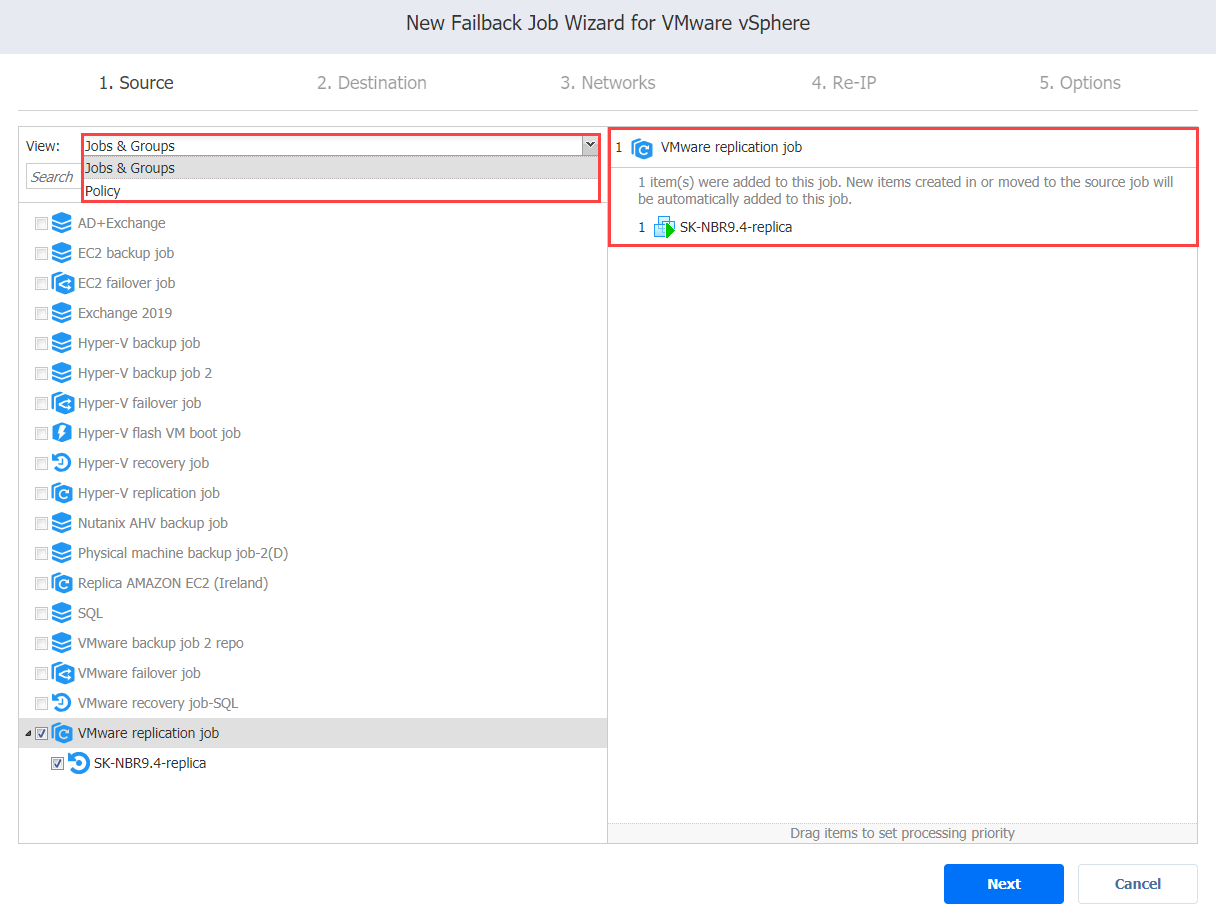Open the View dropdown arrow

click(589, 146)
